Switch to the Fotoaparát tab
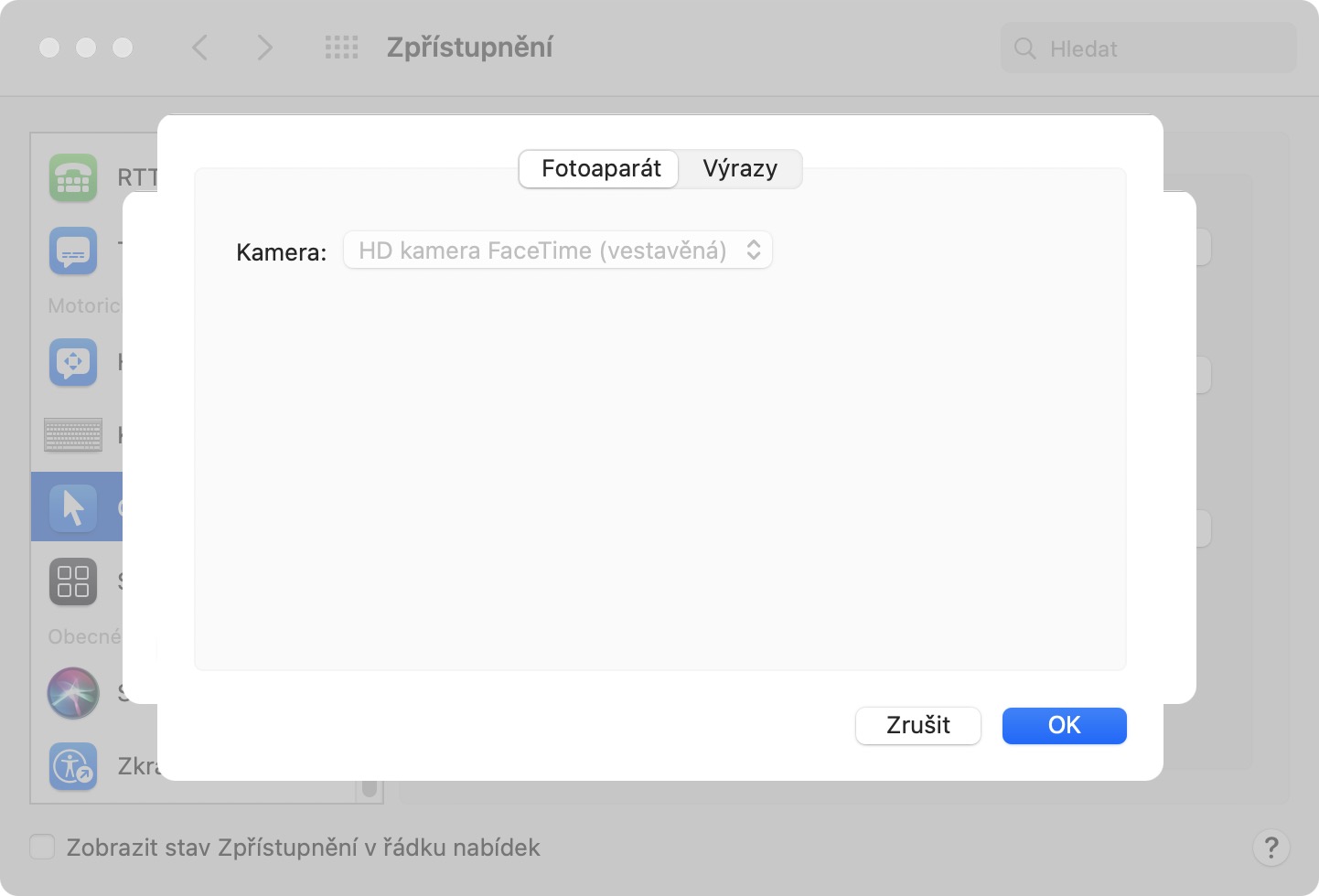The image size is (1319, 896). click(600, 169)
